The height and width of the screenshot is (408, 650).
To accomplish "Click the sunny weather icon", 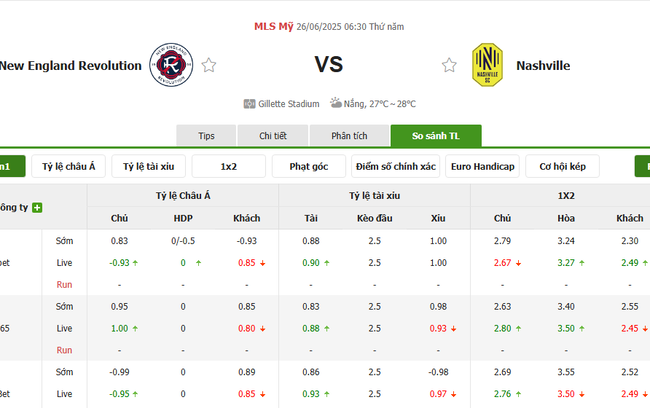I will point(337,102).
